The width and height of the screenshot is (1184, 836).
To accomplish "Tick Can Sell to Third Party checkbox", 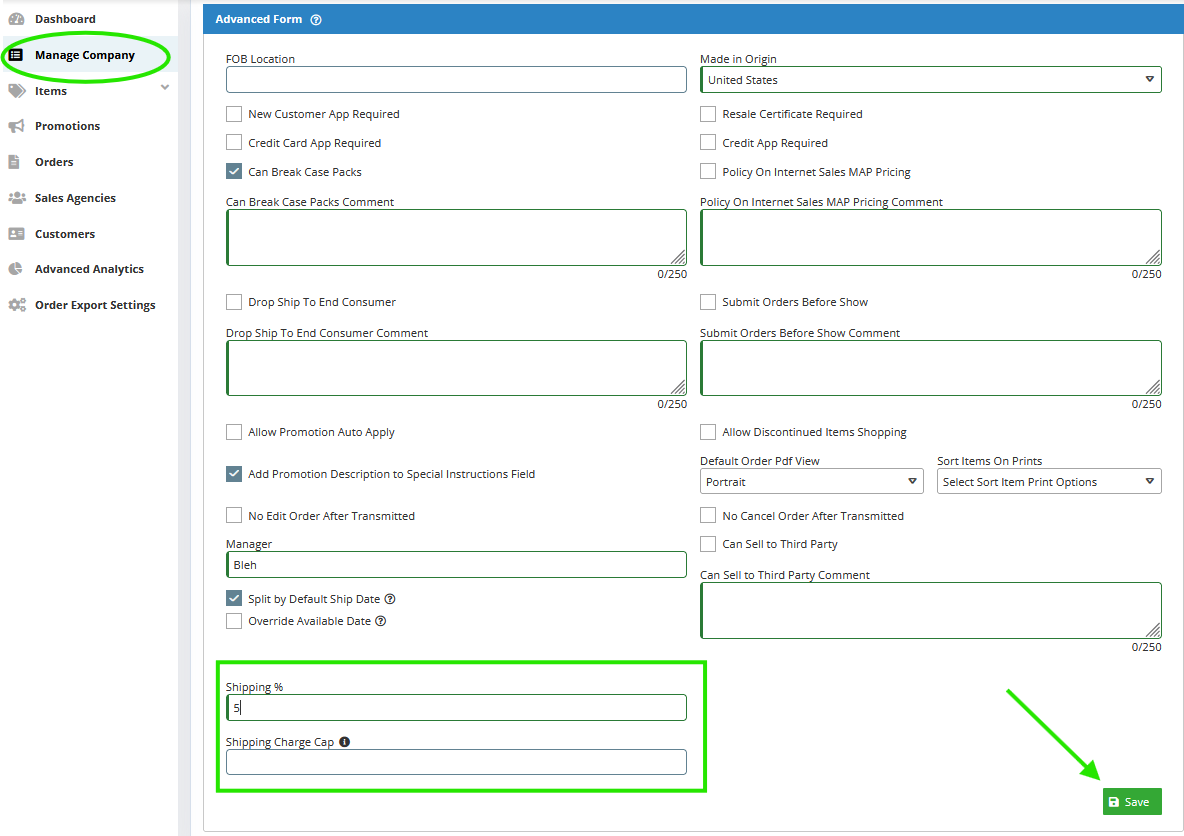I will coord(708,544).
